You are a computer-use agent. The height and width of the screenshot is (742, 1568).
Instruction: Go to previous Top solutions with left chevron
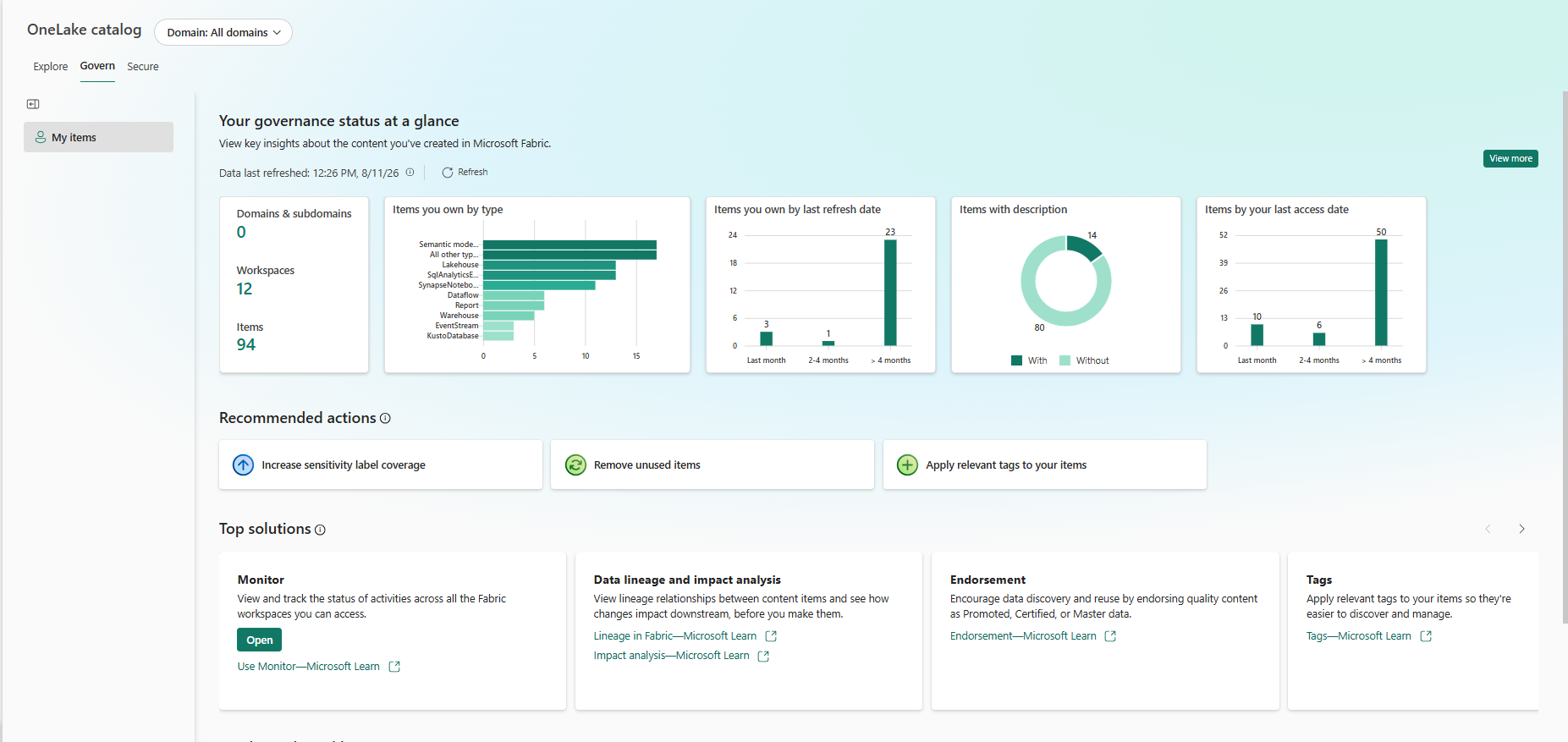[x=1488, y=529]
